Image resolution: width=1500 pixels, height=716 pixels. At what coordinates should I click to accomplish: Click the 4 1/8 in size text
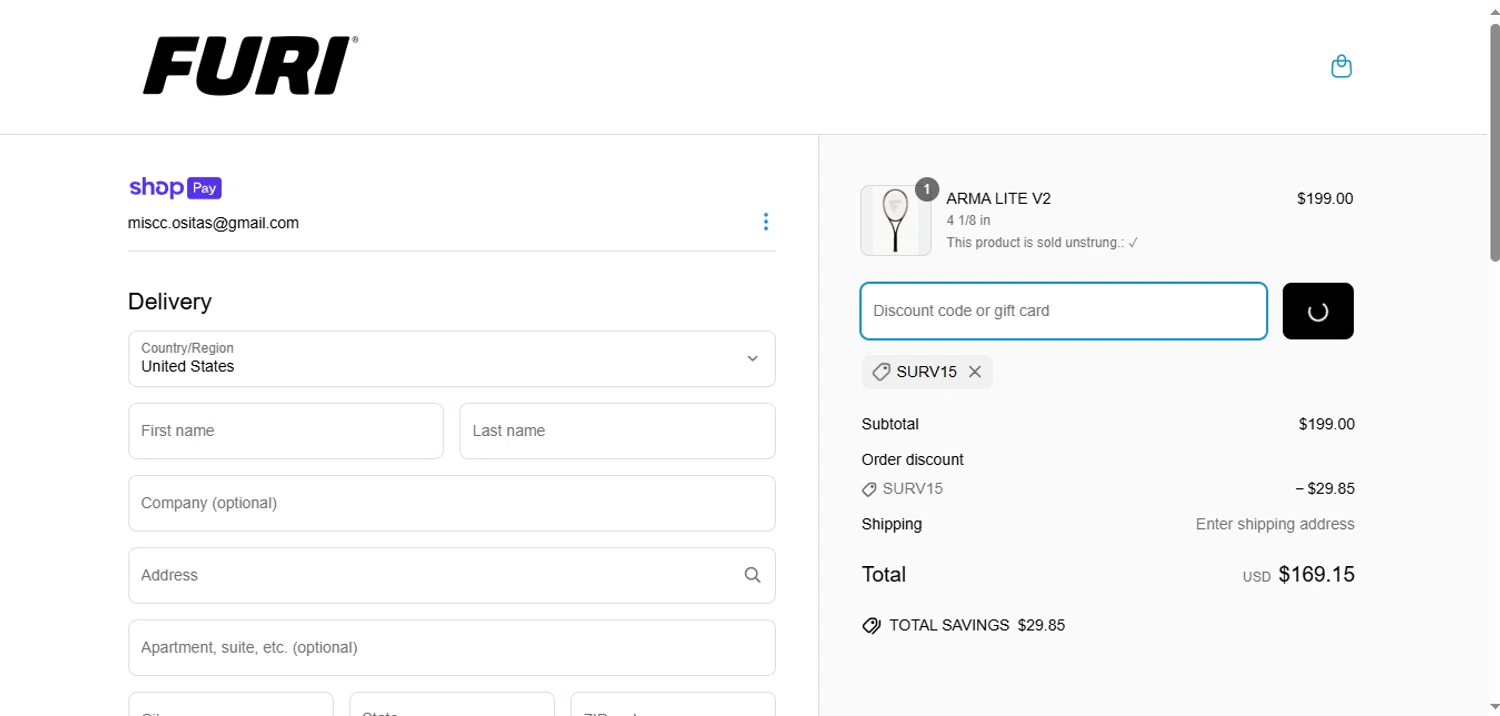pyautogui.click(x=968, y=221)
